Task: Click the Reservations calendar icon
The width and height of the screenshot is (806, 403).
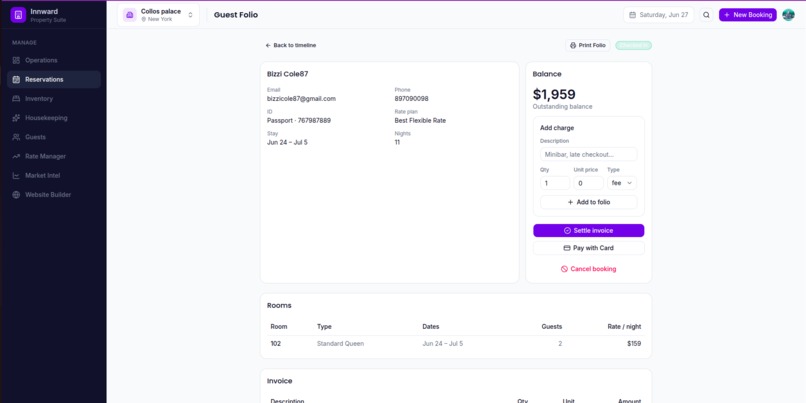Action: 16,80
